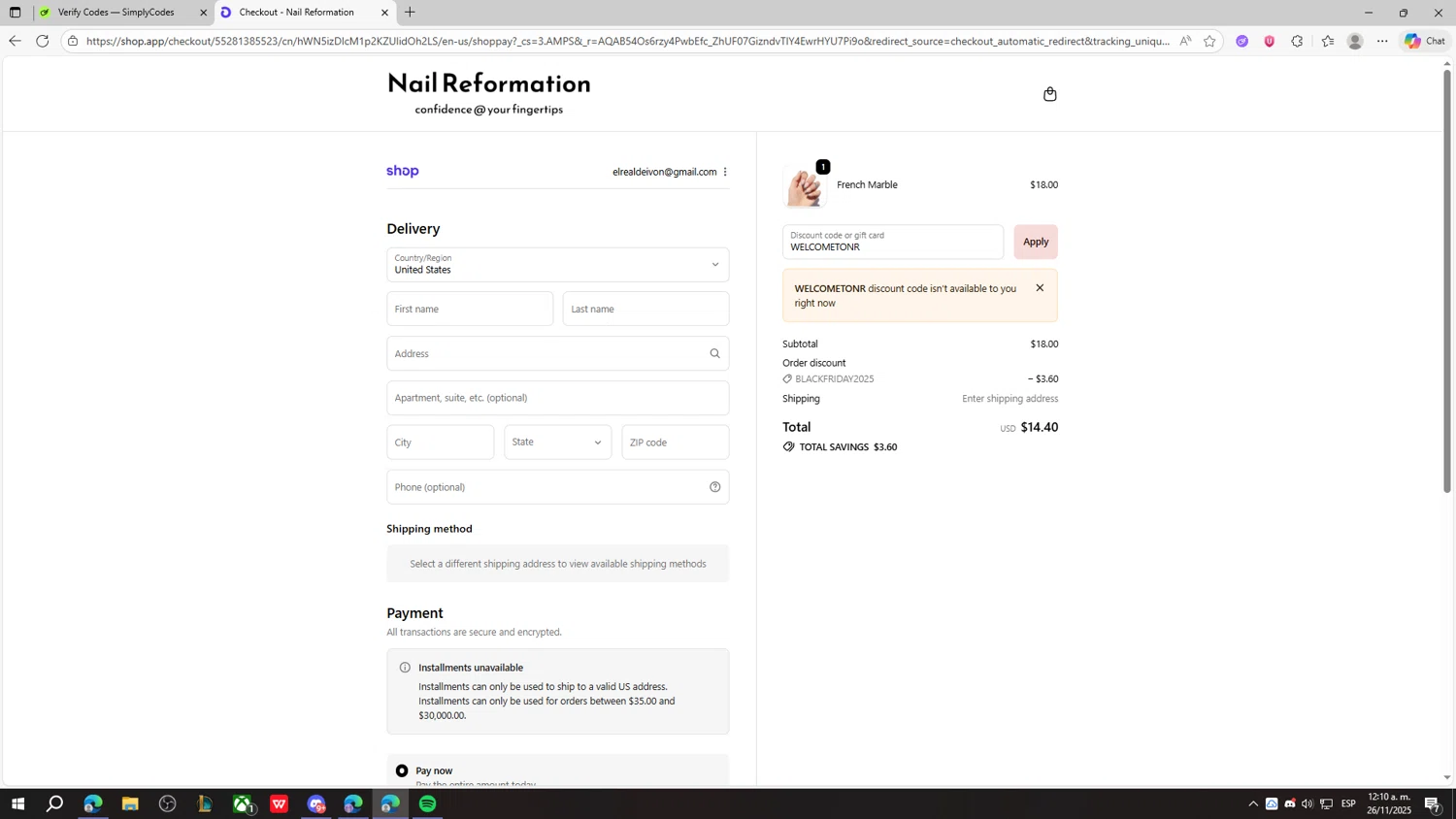
Task: Open account options menu beside the email
Action: click(725, 172)
